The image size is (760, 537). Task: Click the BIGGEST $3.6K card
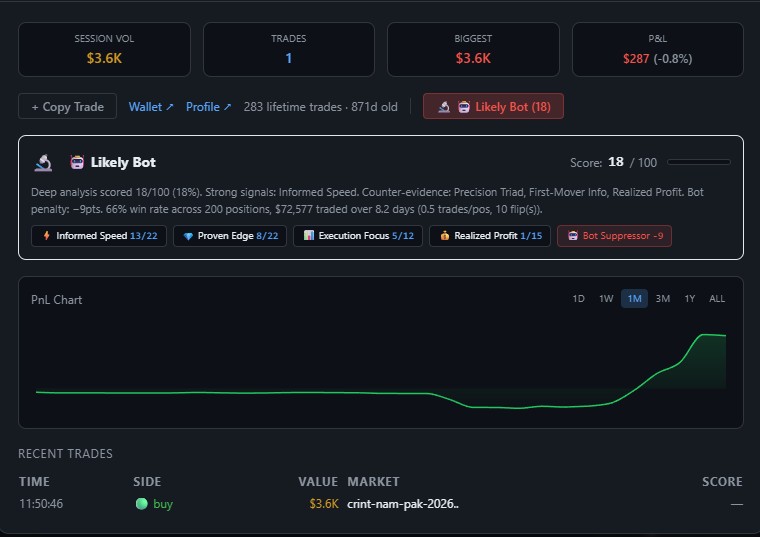pyautogui.click(x=473, y=49)
